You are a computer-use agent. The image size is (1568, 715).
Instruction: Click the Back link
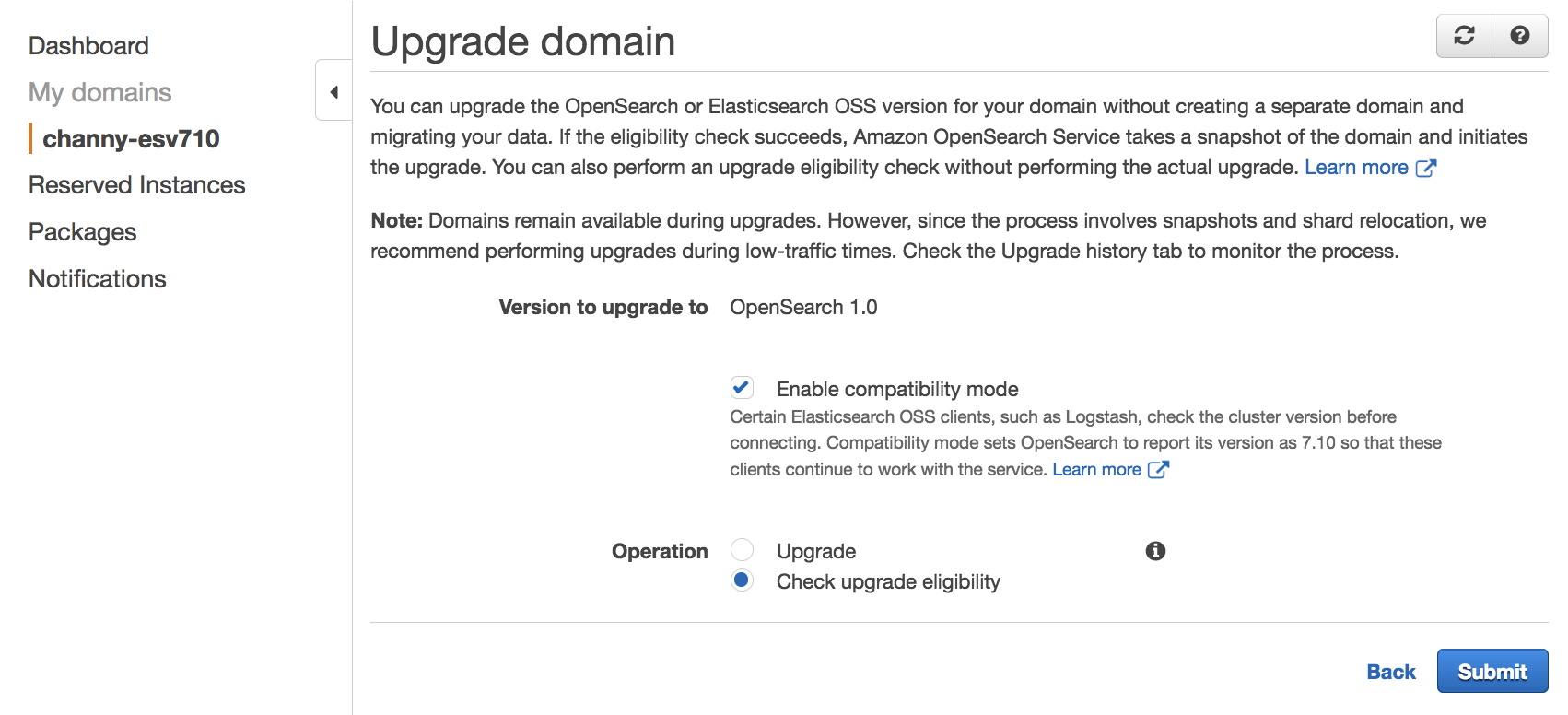pos(1391,672)
